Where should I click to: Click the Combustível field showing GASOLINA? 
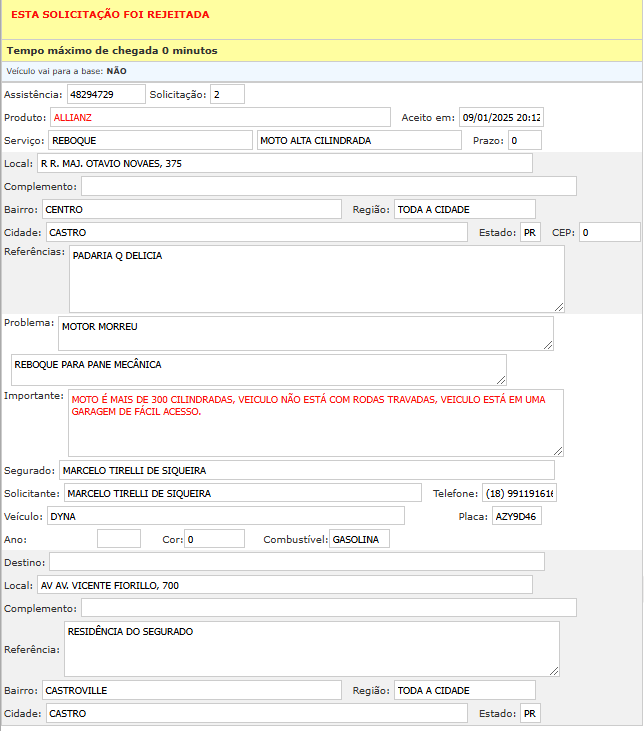[359, 539]
